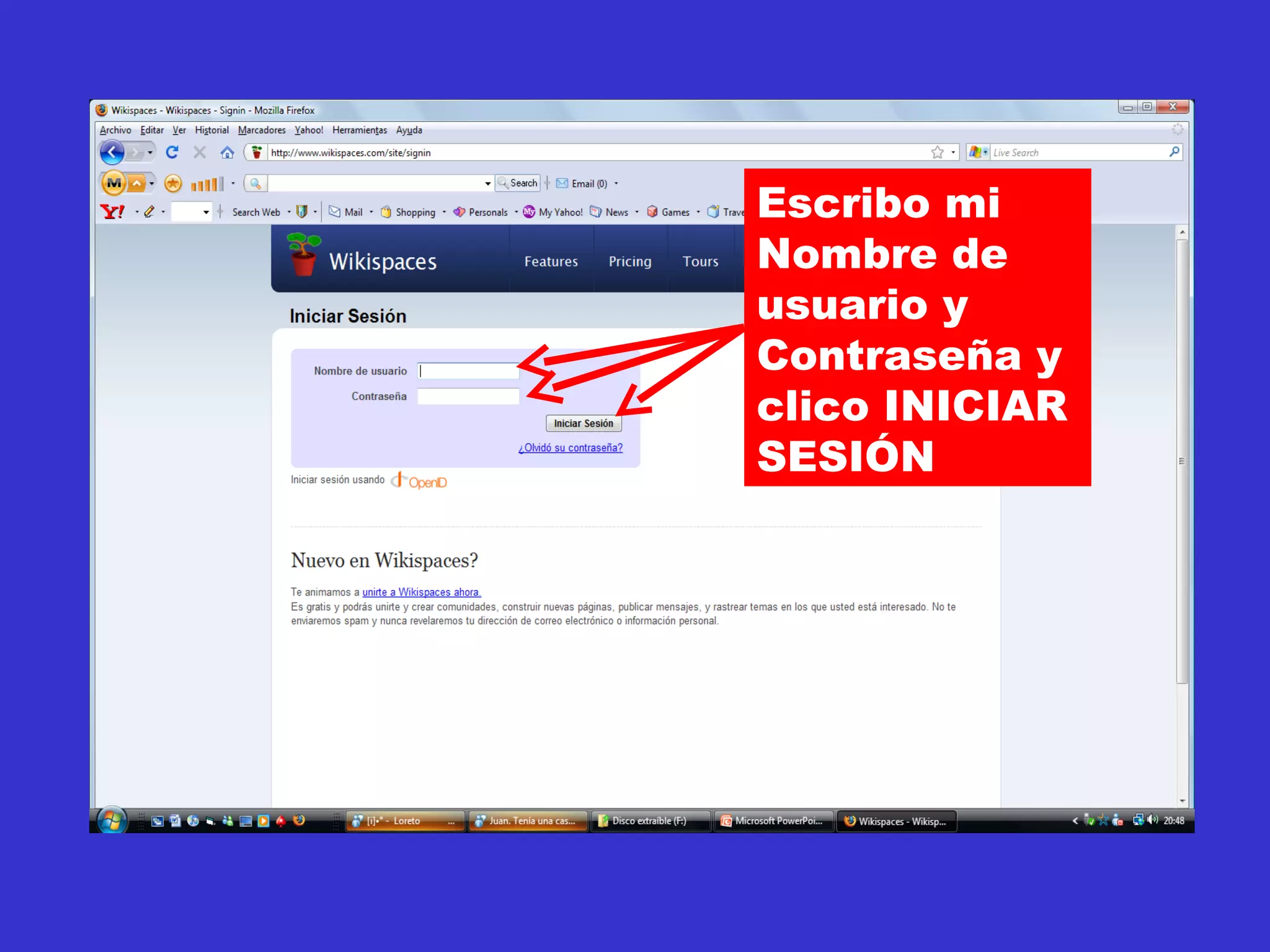Click the orange signal bars toolbar icon
This screenshot has height=952, width=1270.
tap(207, 183)
